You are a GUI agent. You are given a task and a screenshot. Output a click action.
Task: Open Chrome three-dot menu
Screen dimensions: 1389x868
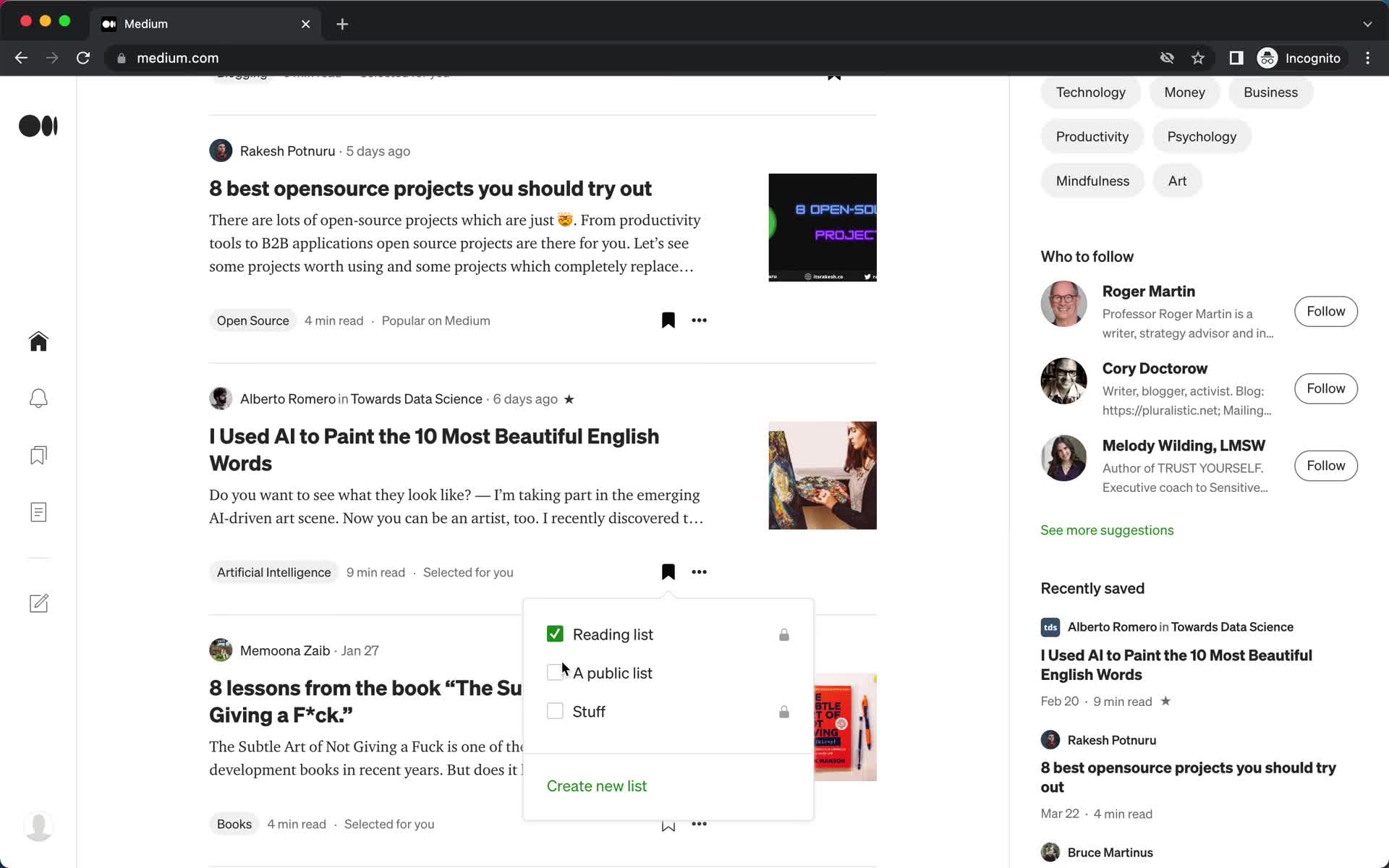(x=1367, y=58)
